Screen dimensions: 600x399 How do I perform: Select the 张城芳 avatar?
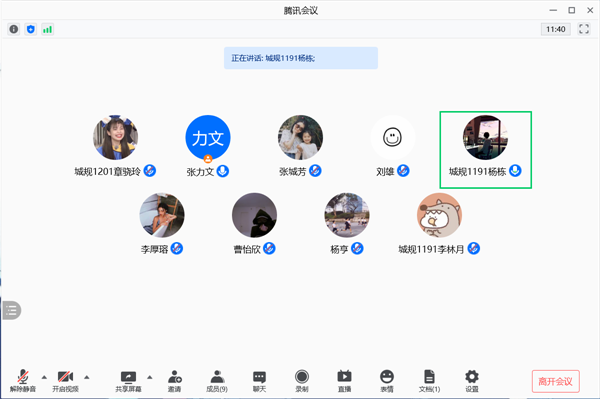pos(300,137)
